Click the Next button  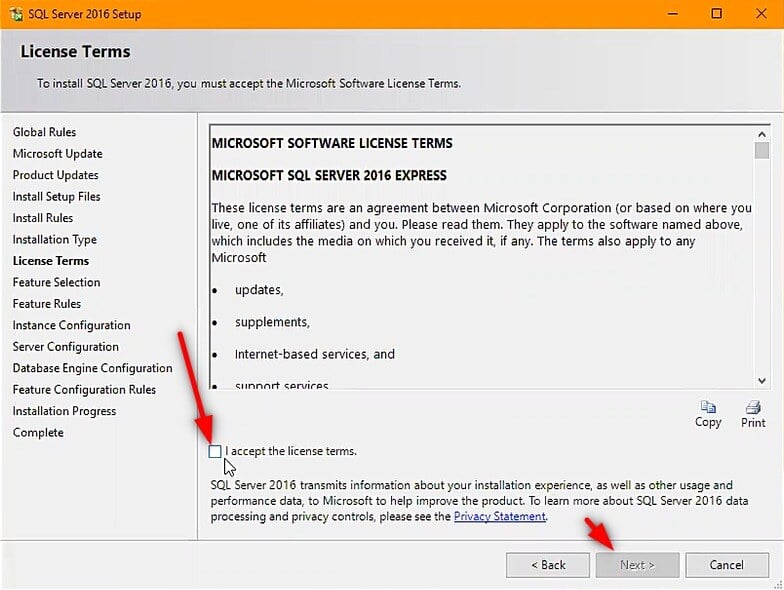(638, 565)
